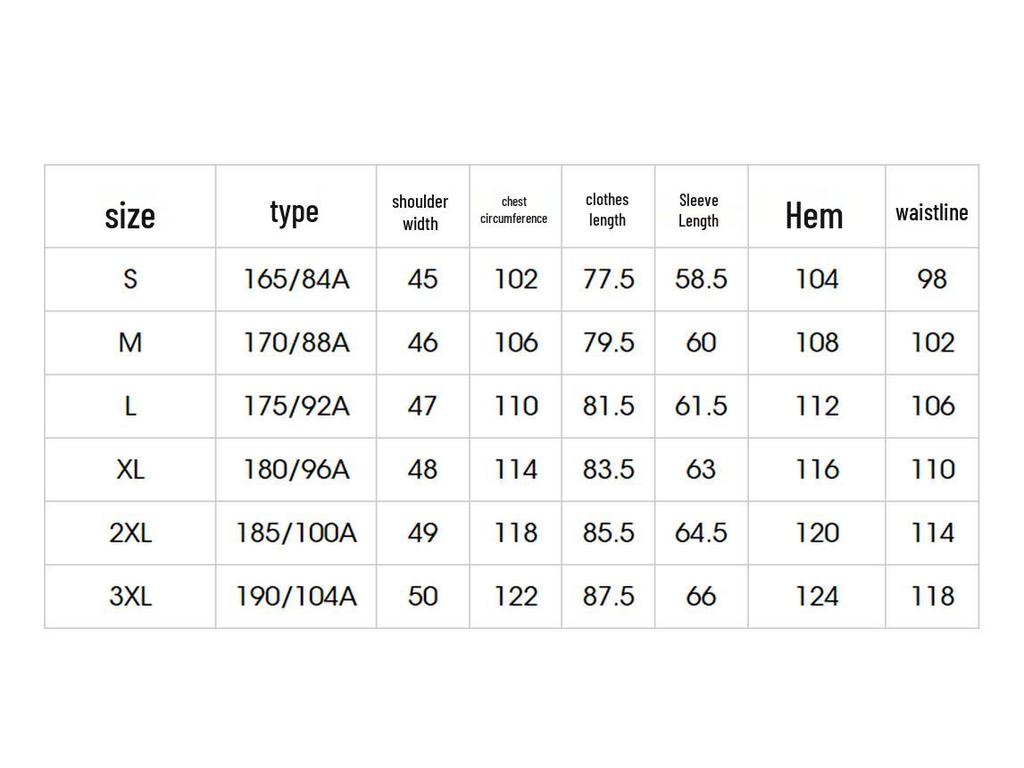Click the 190/104A type cell

click(x=296, y=597)
